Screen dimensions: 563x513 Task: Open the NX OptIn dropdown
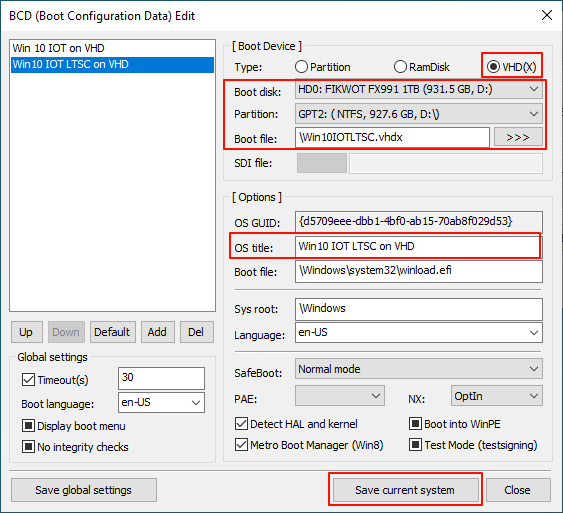[497, 396]
